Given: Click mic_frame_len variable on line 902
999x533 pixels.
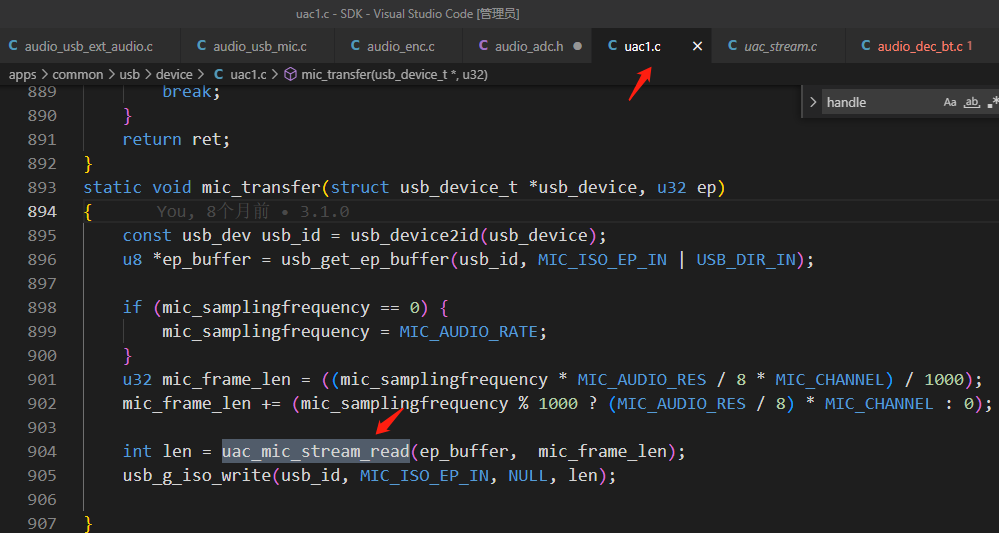Looking at the screenshot, I should pos(187,404).
